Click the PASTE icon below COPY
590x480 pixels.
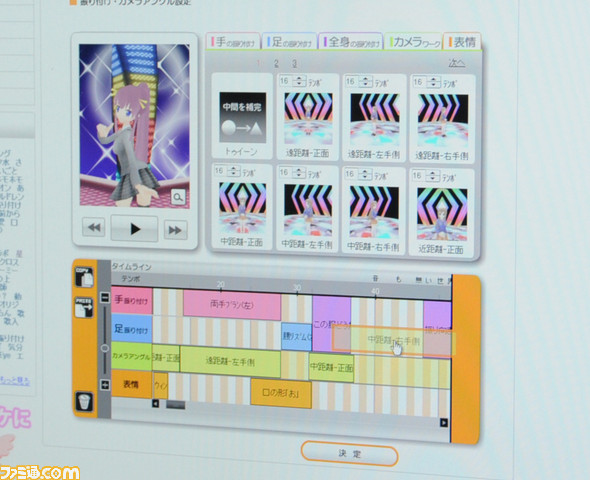84,307
